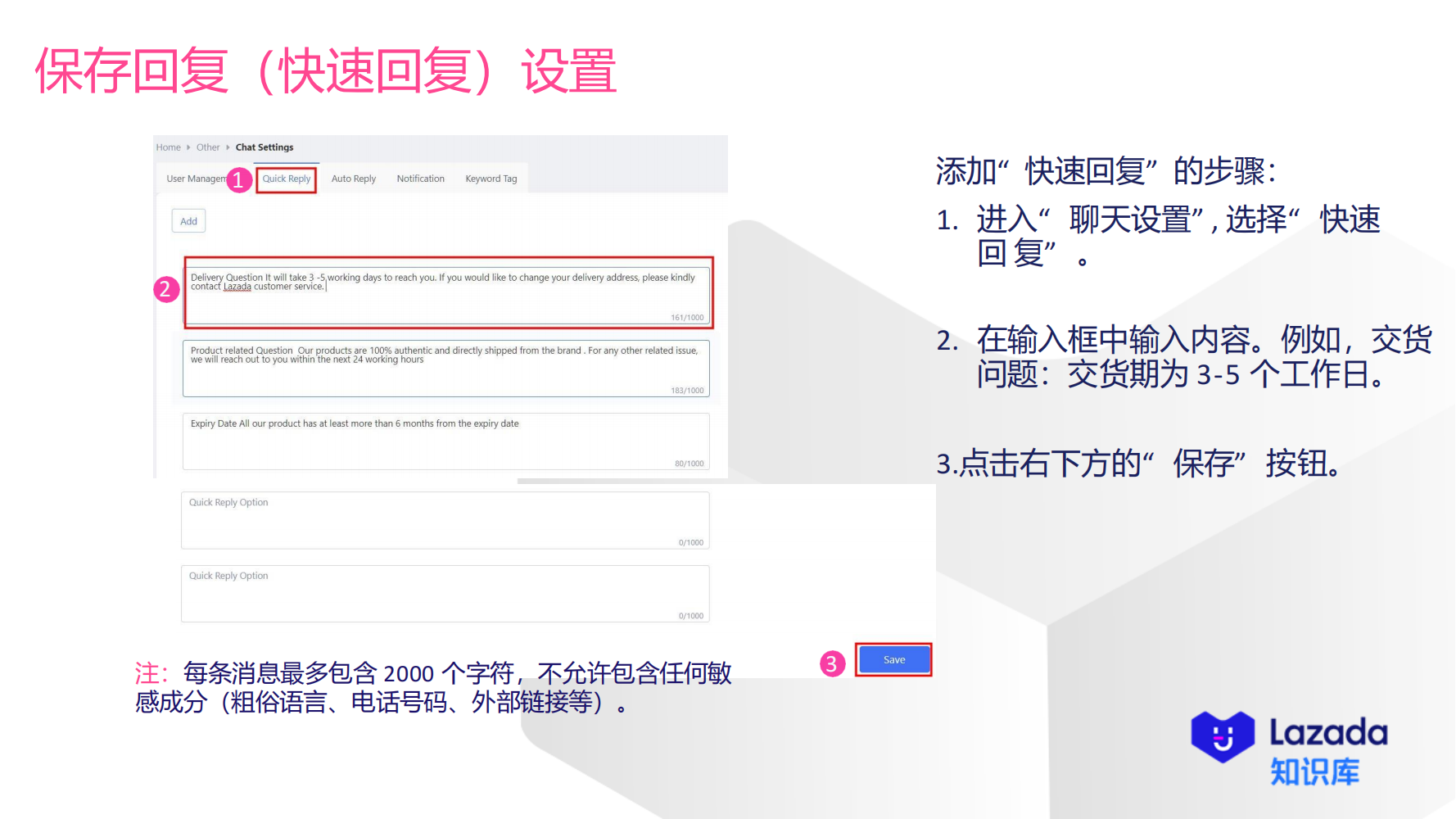Open the Notification tab
This screenshot has height=819, width=1456.
coord(420,179)
